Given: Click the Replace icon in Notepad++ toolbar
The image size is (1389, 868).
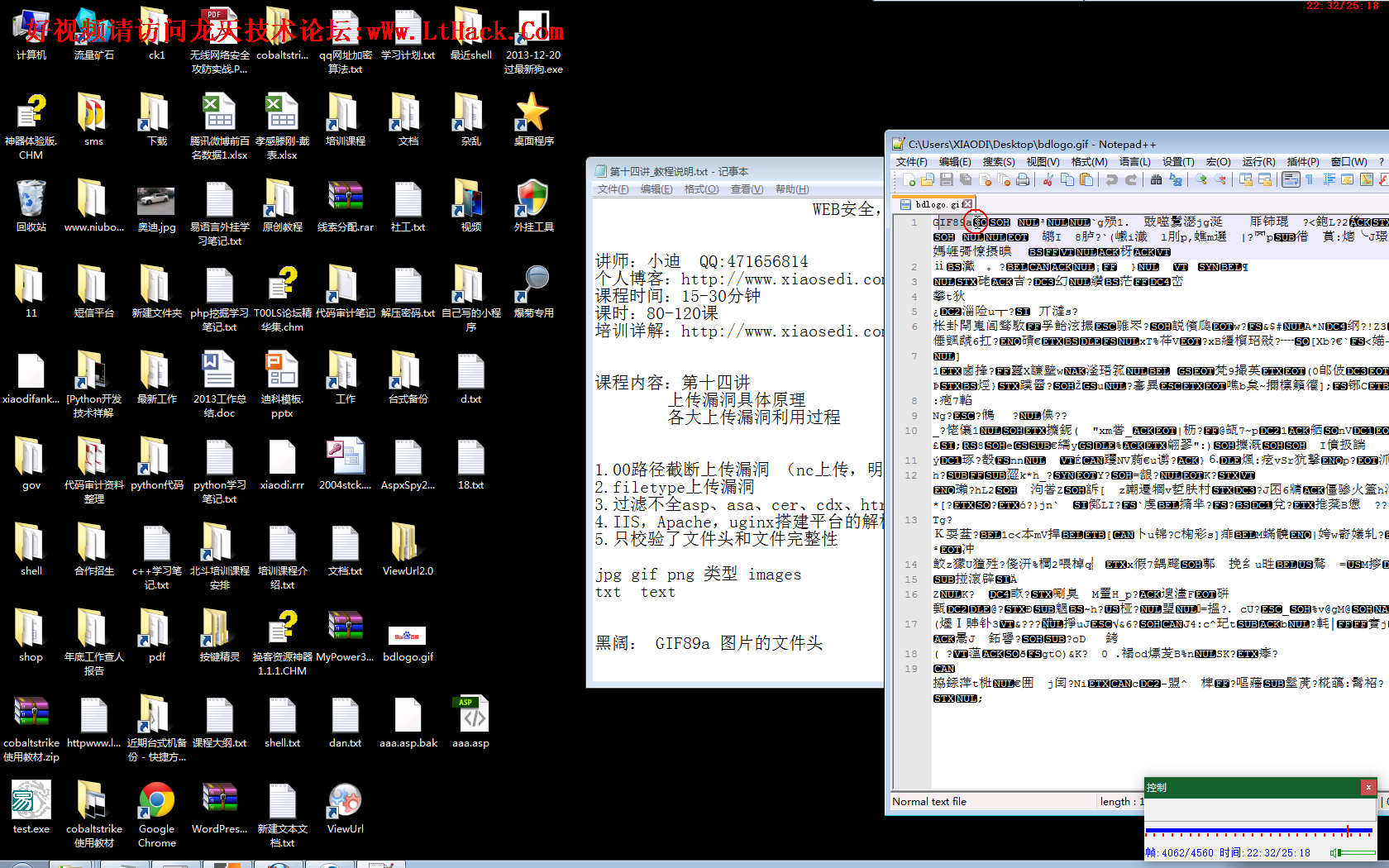Looking at the screenshot, I should click(x=1176, y=179).
